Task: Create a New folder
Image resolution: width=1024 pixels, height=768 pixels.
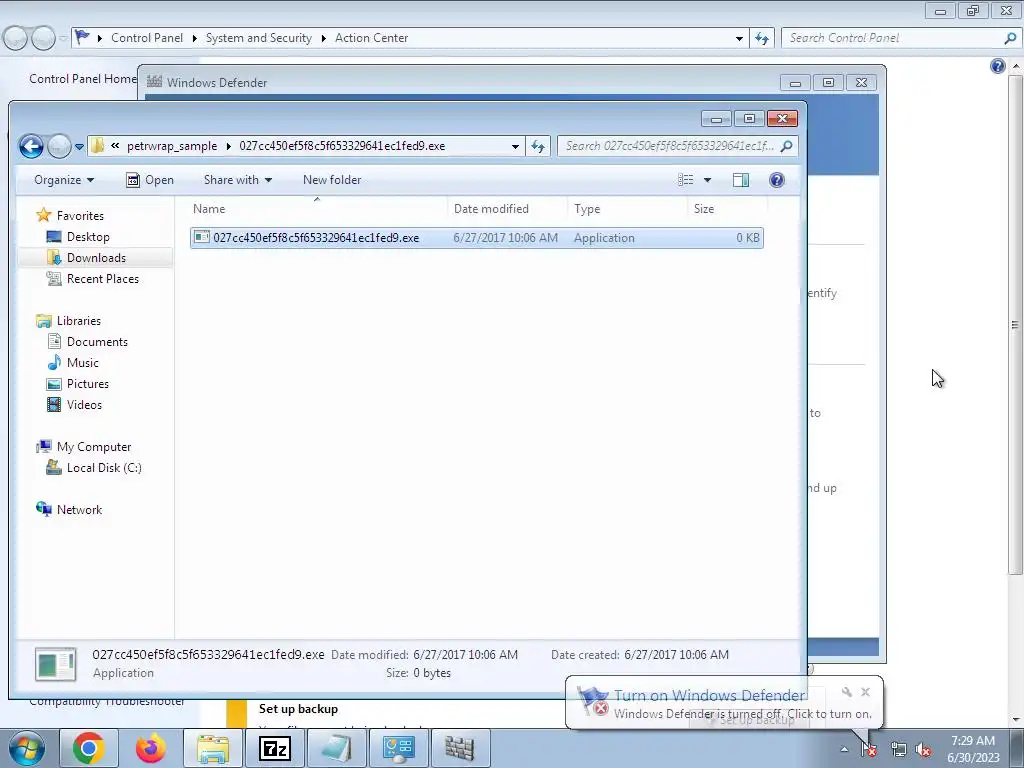Action: (332, 180)
